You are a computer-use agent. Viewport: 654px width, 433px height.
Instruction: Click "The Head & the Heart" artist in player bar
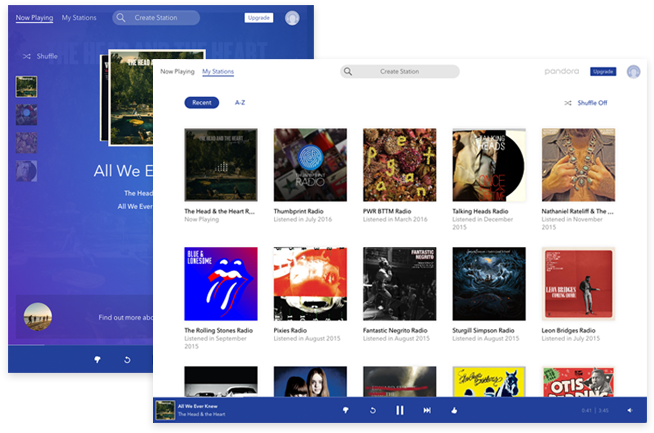[x=201, y=414]
